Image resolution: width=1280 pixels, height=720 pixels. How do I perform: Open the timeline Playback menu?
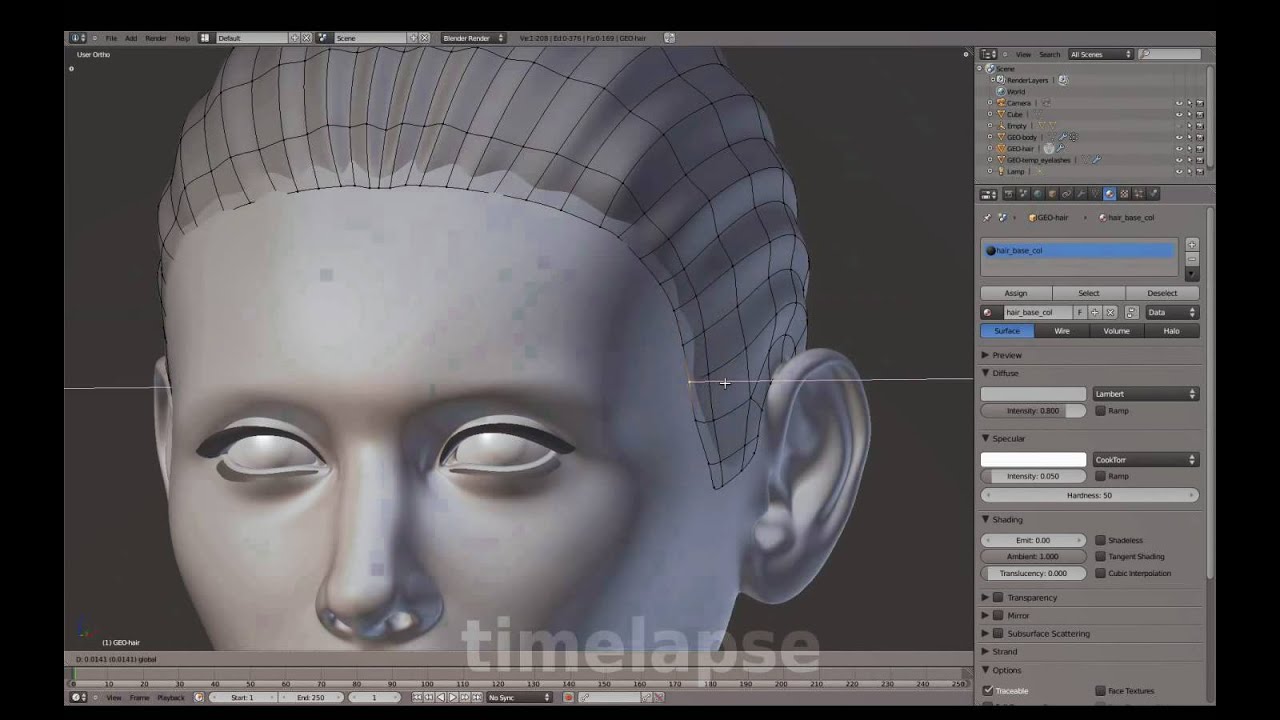pyautogui.click(x=171, y=697)
